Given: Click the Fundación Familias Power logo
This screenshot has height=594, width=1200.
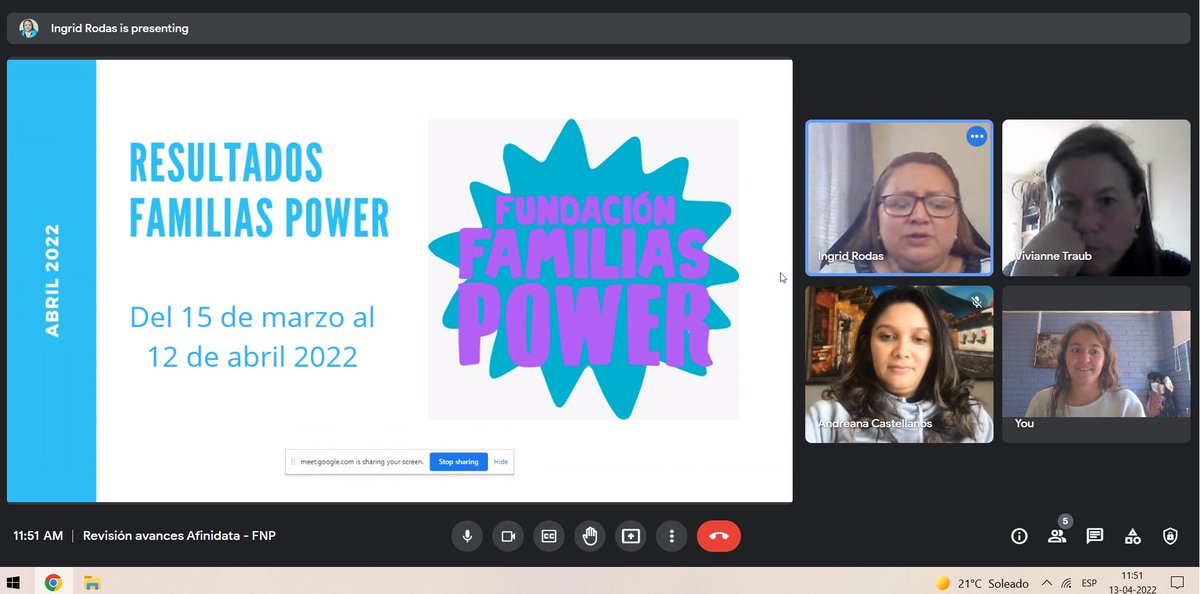Looking at the screenshot, I should point(584,269).
